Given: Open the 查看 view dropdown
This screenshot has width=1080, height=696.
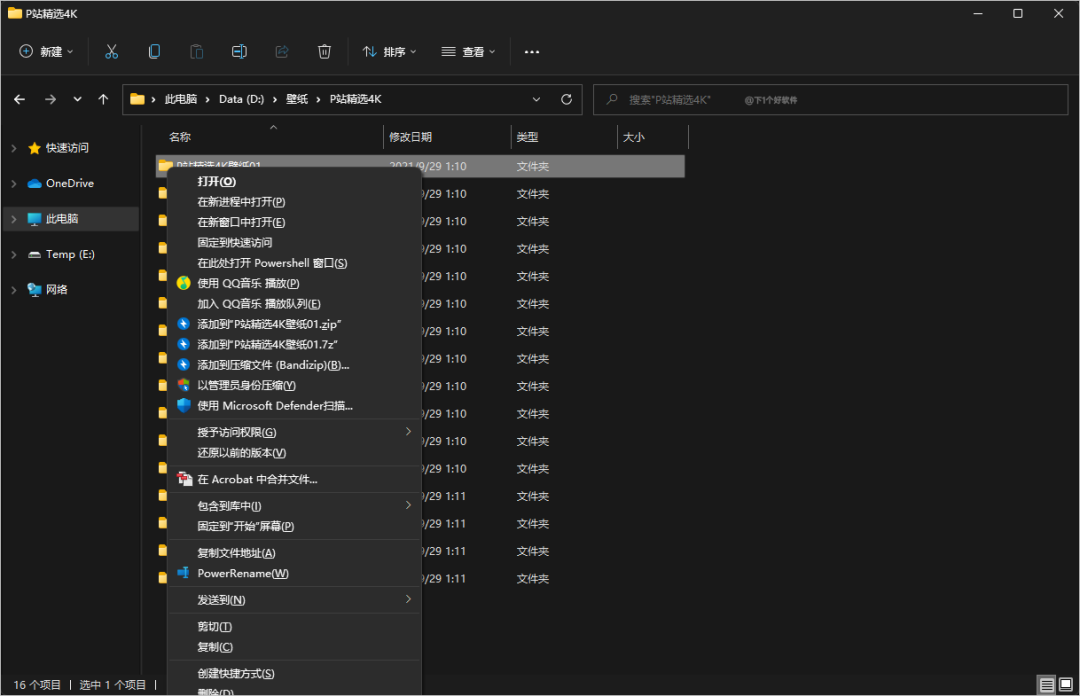Looking at the screenshot, I should click(466, 51).
